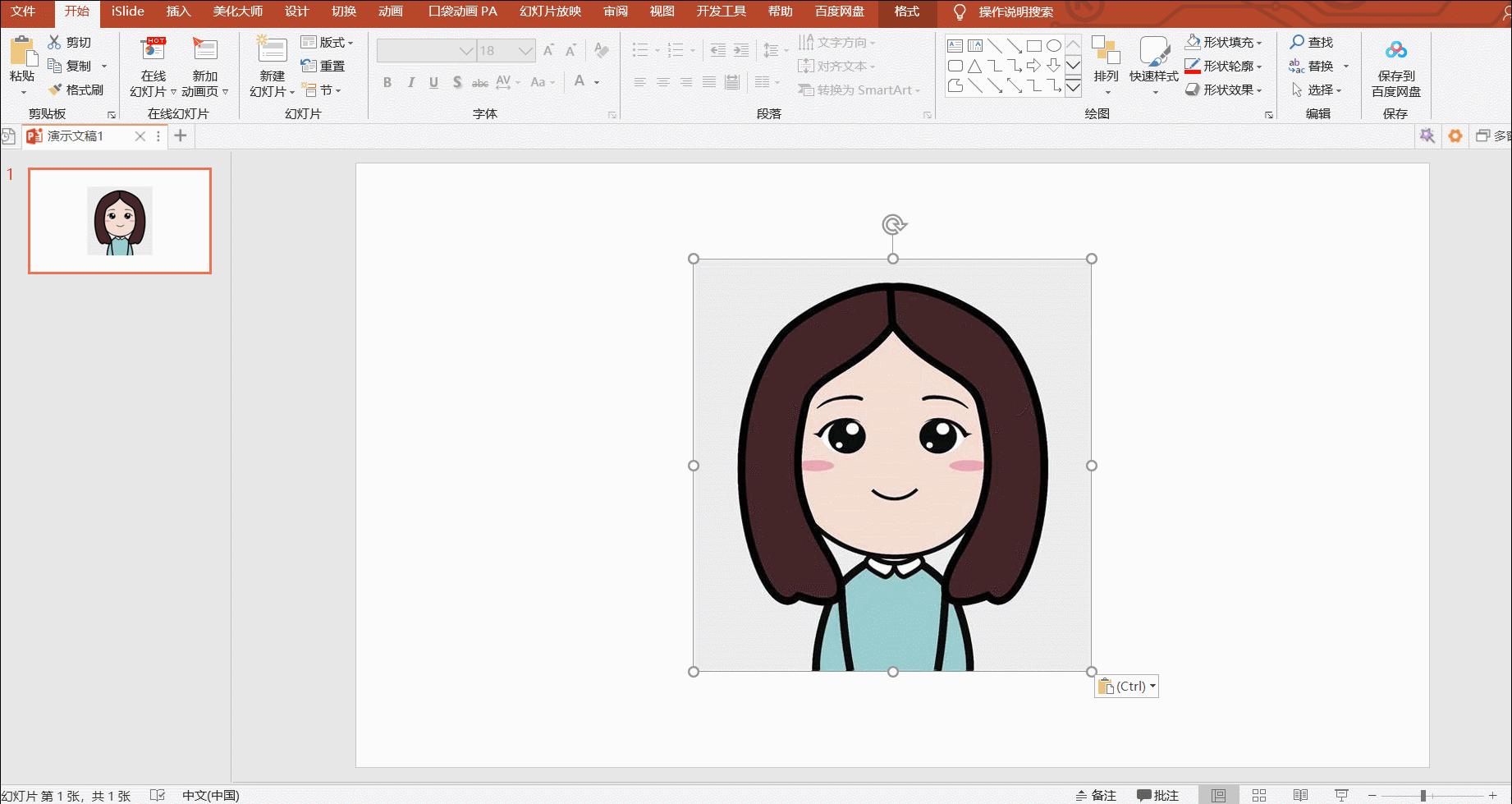Open the 在线幻灯片 online slides icon
The image size is (1512, 804).
click(153, 51)
